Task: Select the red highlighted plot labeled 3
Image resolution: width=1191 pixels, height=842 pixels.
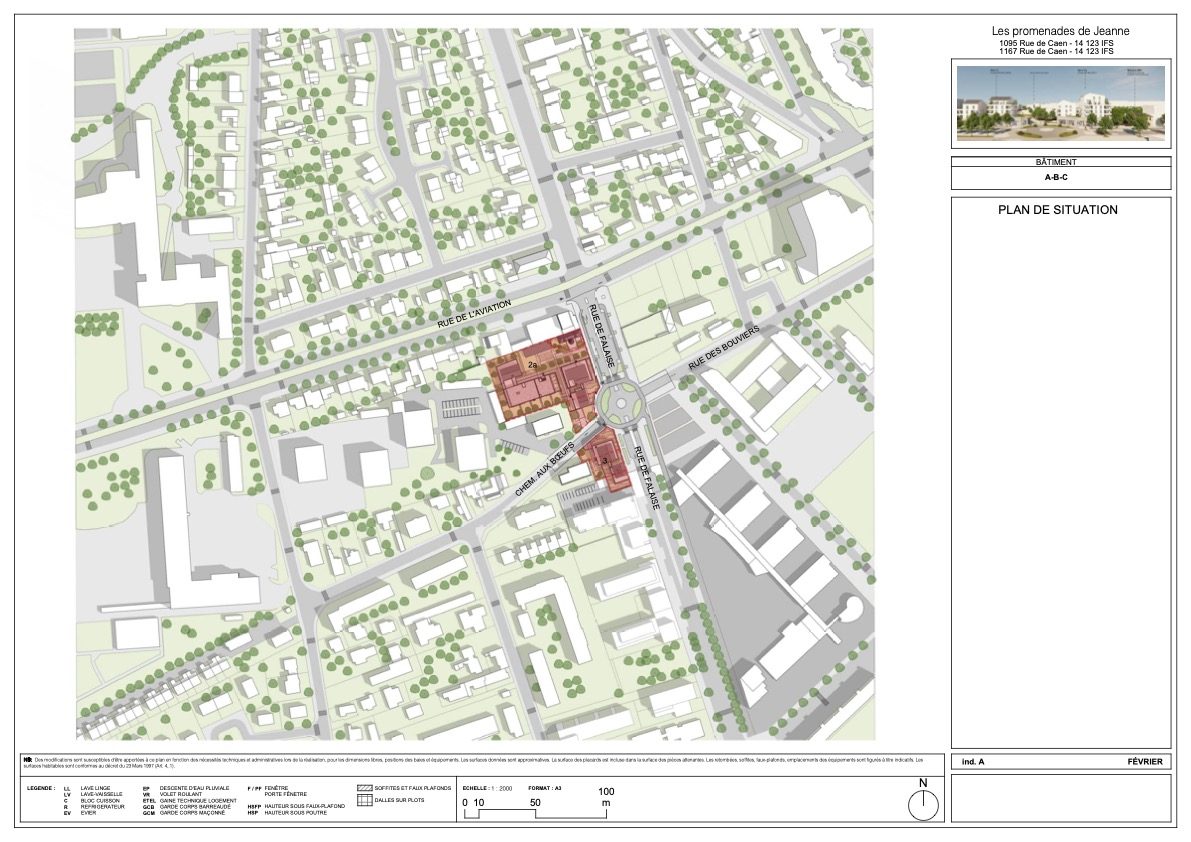Action: pos(608,462)
